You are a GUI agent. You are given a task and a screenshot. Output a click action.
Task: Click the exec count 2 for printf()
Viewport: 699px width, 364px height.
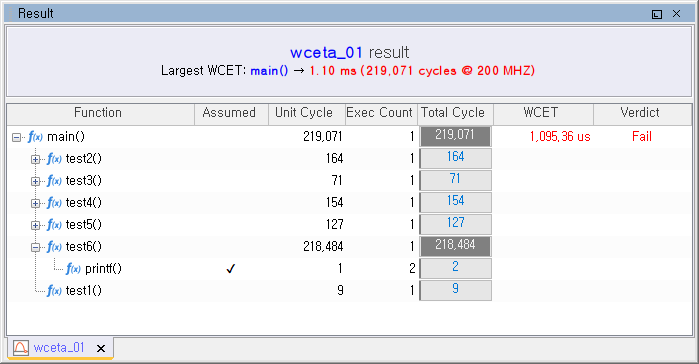pyautogui.click(x=412, y=269)
